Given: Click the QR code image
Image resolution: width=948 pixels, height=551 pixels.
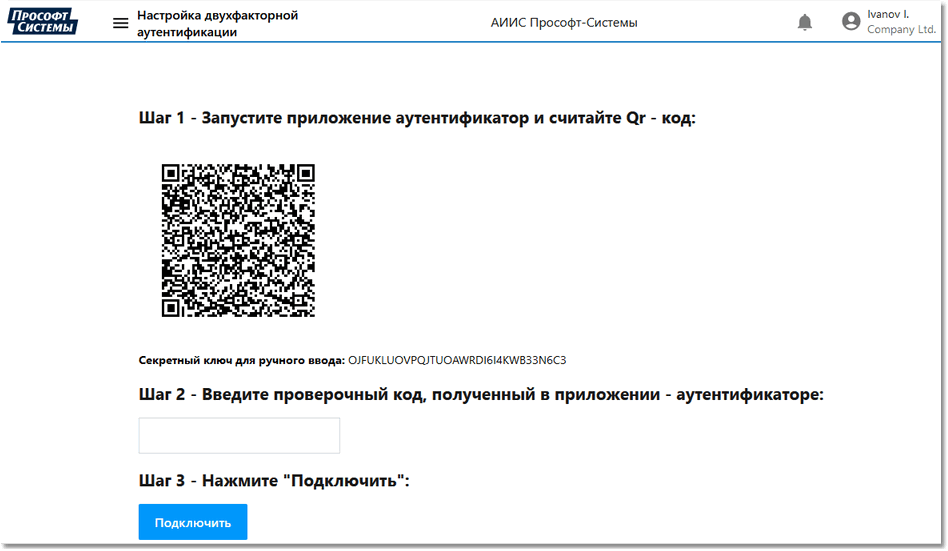Looking at the screenshot, I should pos(238,240).
